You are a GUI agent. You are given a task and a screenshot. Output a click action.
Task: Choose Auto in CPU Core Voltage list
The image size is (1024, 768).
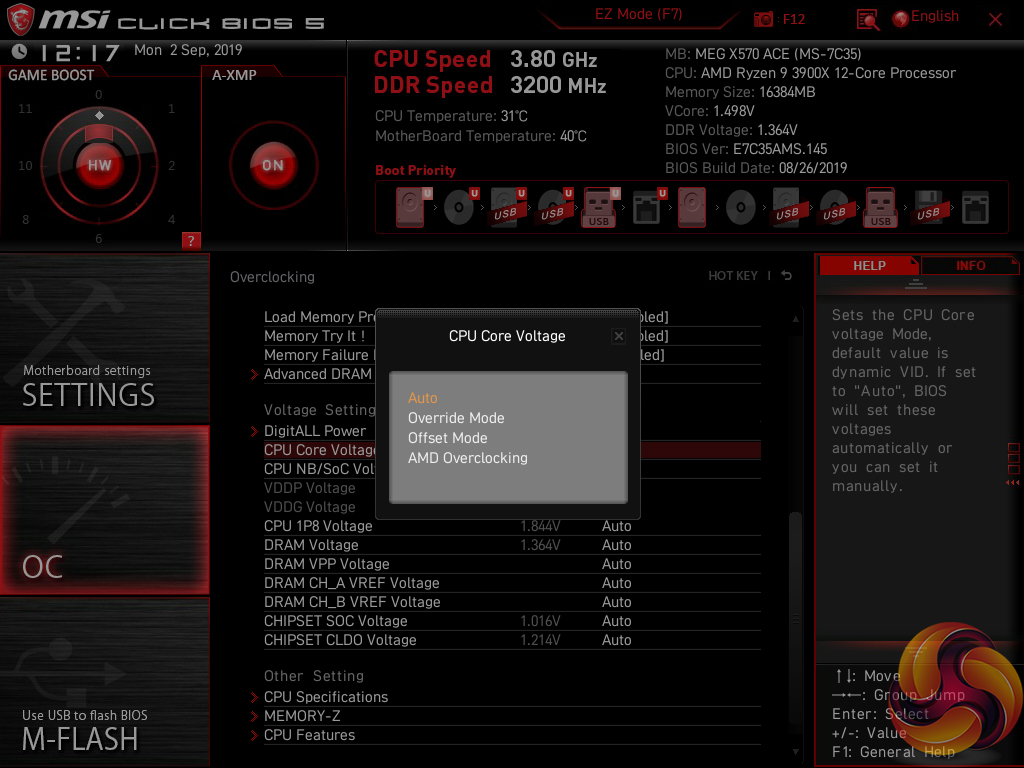tap(423, 398)
